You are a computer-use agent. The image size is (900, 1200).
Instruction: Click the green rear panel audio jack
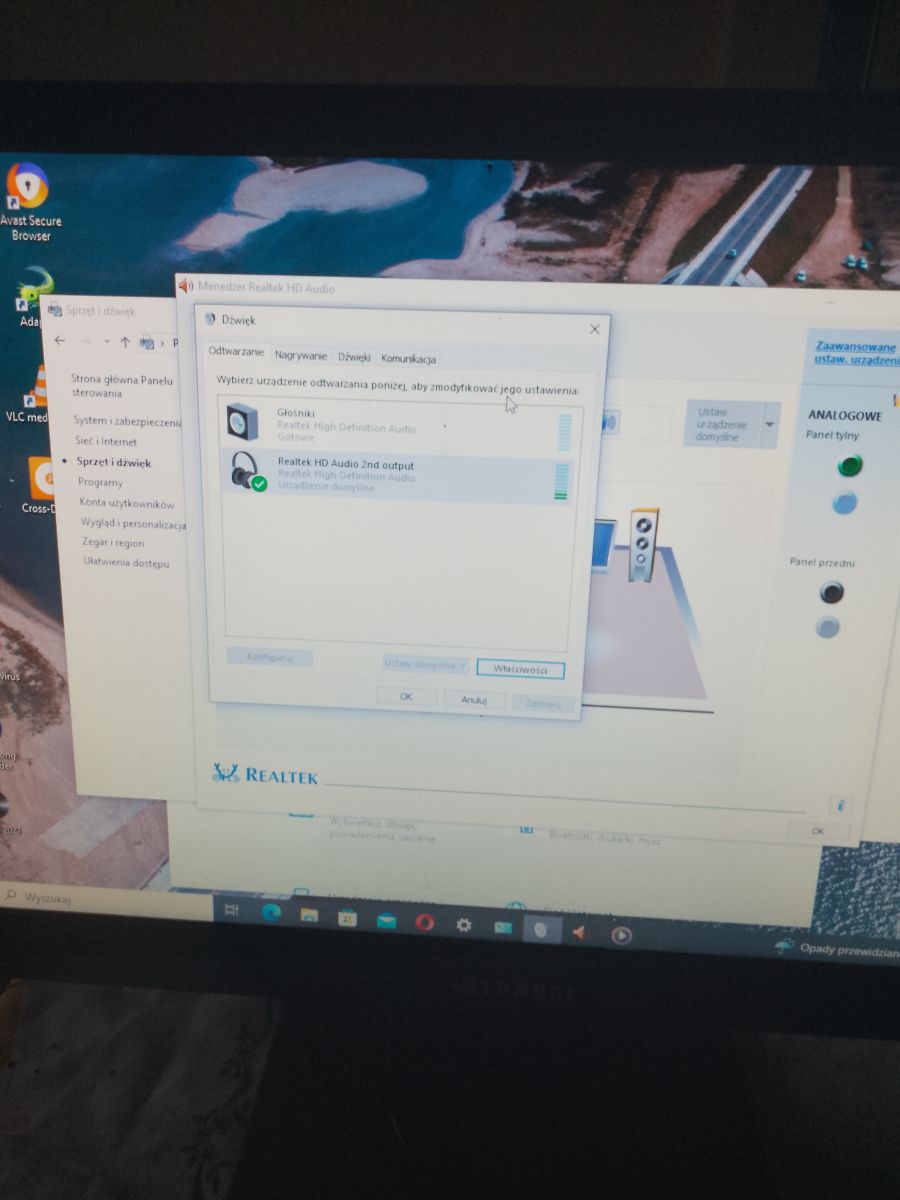(x=849, y=465)
